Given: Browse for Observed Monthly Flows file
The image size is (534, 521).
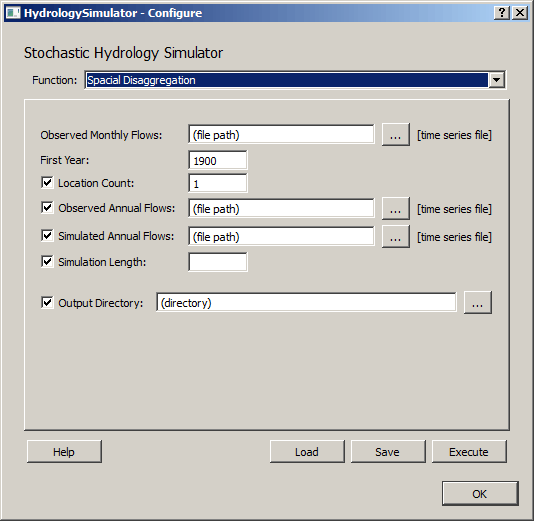Looking at the screenshot, I should [395, 135].
